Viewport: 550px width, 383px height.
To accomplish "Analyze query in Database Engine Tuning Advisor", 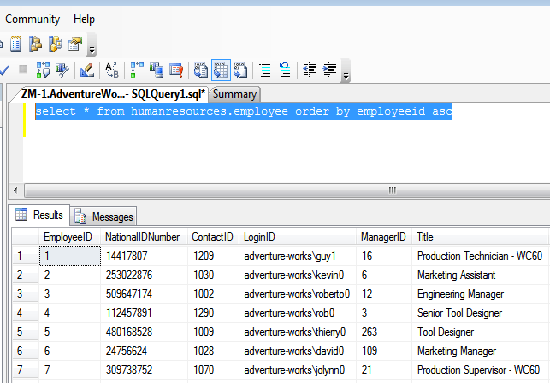I will click(62, 70).
